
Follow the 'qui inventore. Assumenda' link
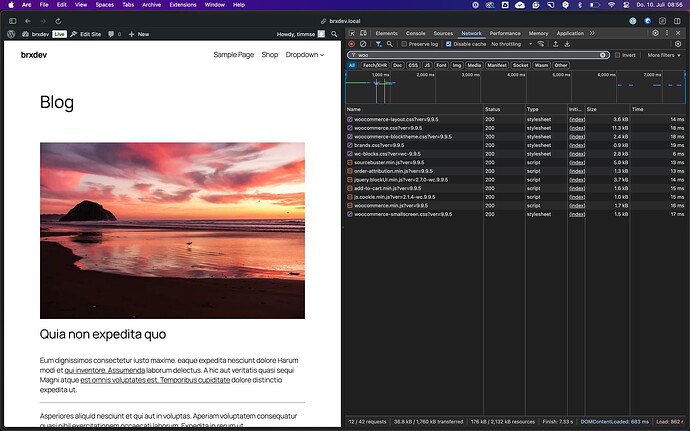tap(105, 370)
